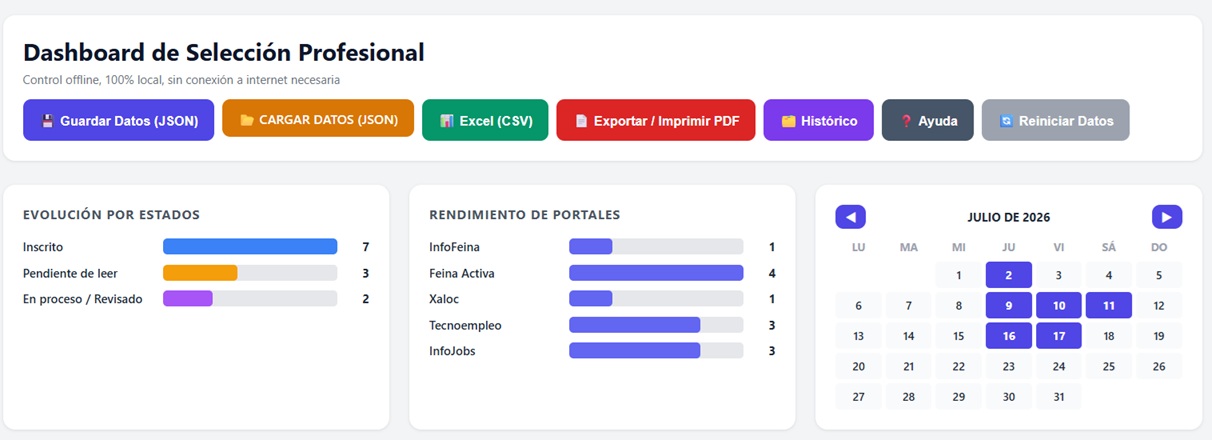Click the Inscrito blue progress bar
Image resolution: width=1212 pixels, height=440 pixels.
[x=250, y=246]
